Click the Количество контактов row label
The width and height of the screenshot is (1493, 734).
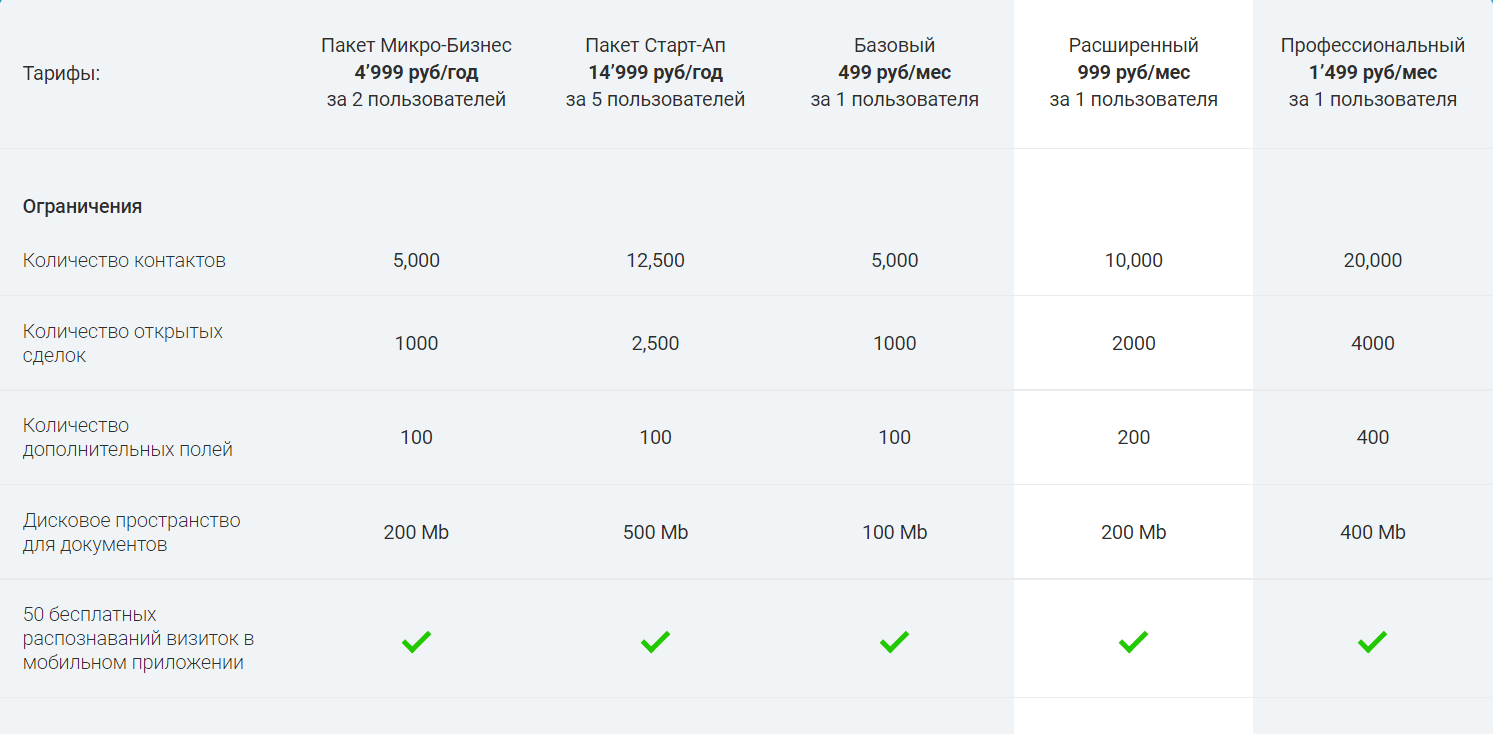point(124,260)
